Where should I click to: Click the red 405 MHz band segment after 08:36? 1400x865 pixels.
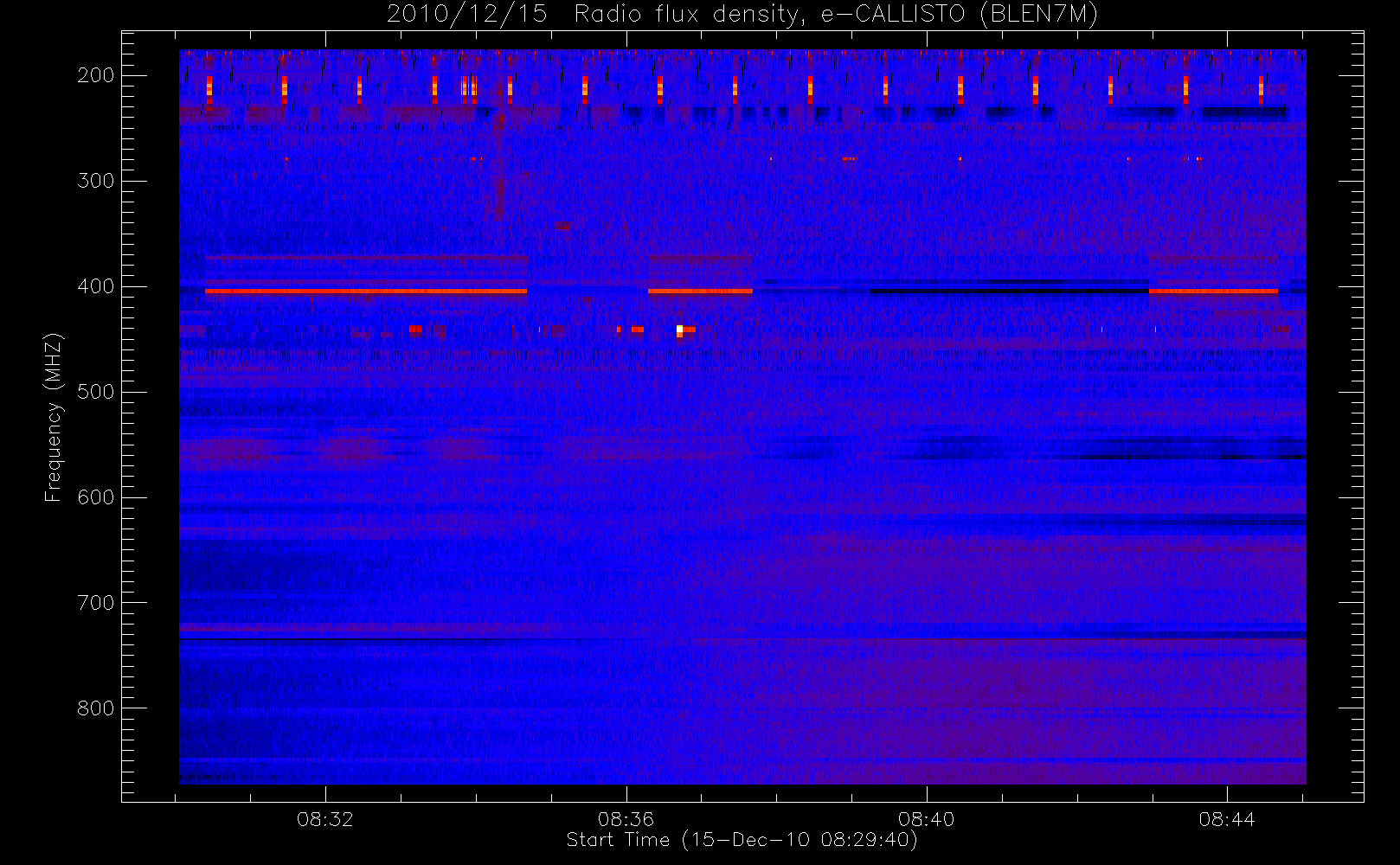[x=700, y=292]
